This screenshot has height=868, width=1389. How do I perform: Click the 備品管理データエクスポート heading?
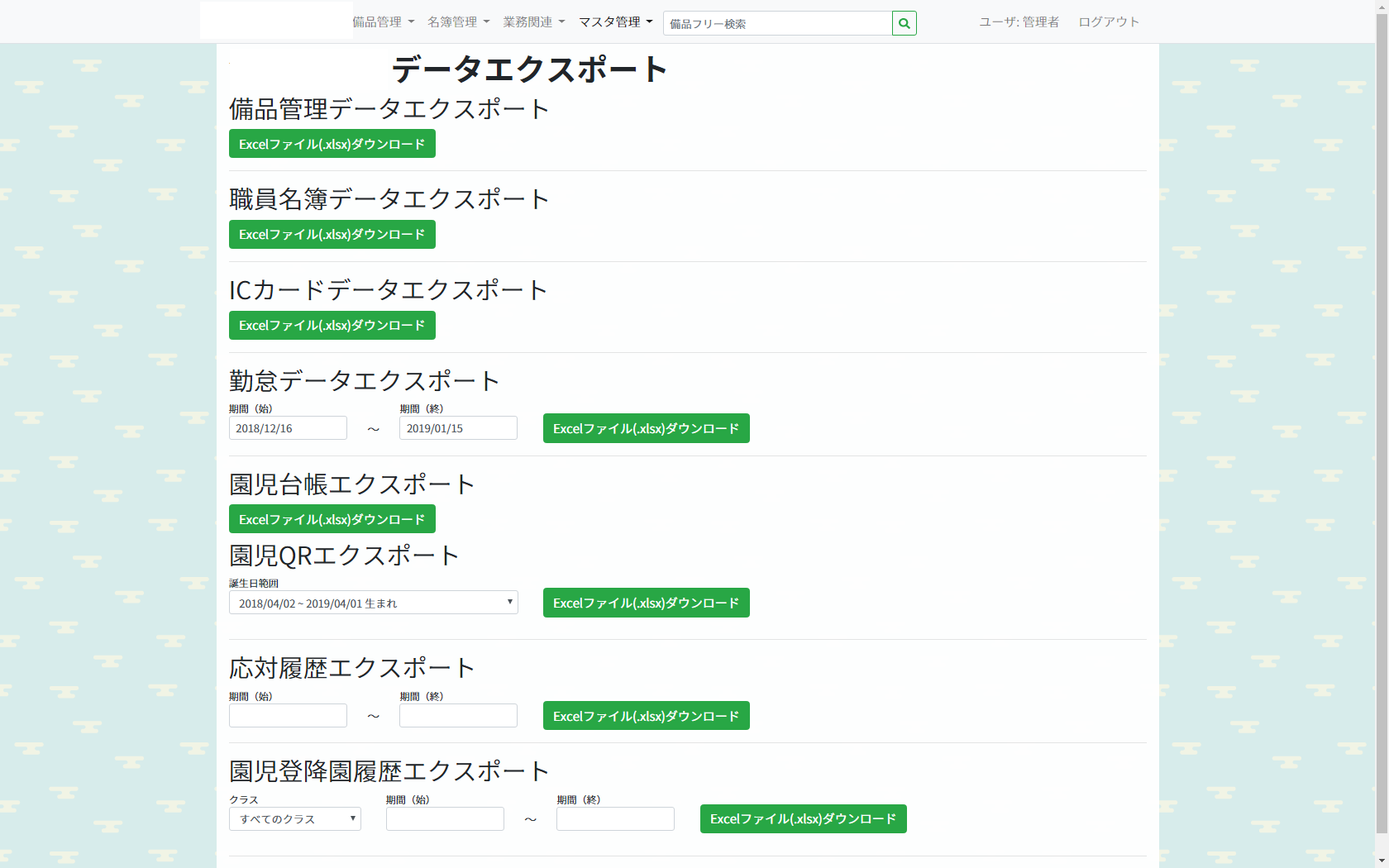(389, 109)
